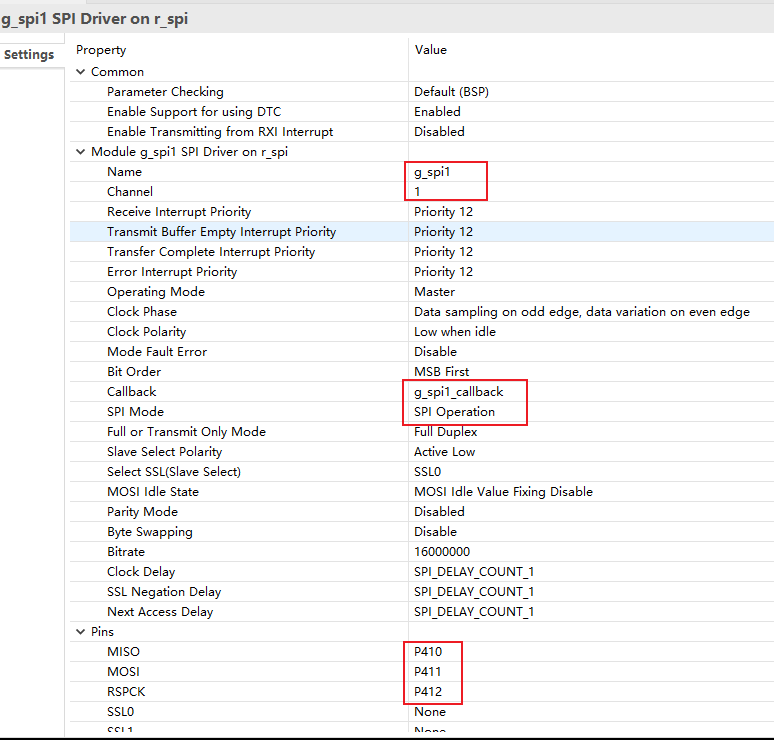The image size is (774, 740).
Task: Click the Low when idle value
Action: pyautogui.click(x=455, y=332)
